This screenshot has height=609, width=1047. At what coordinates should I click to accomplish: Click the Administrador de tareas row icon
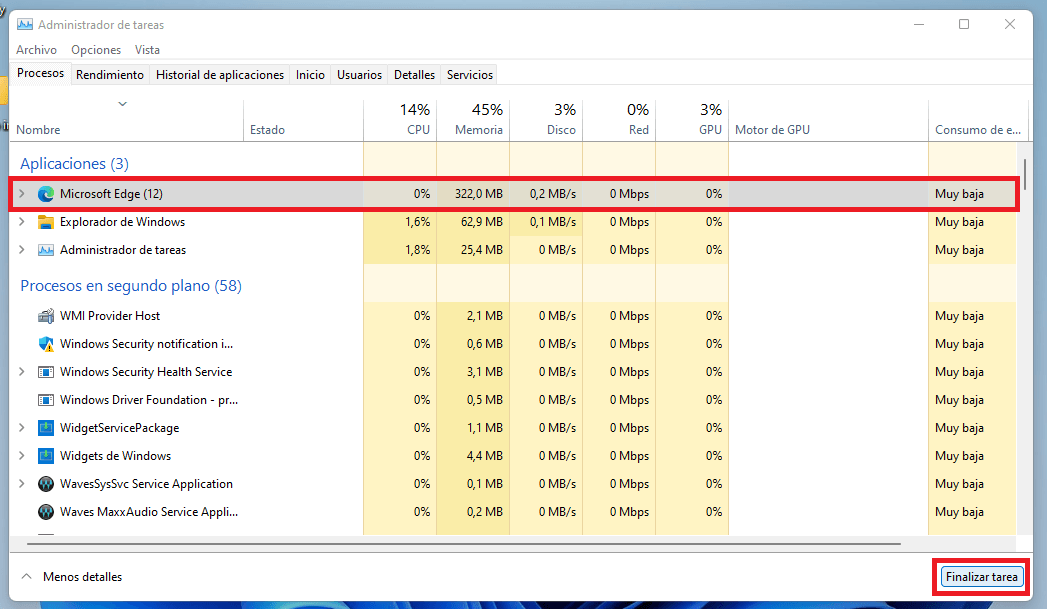pos(45,250)
